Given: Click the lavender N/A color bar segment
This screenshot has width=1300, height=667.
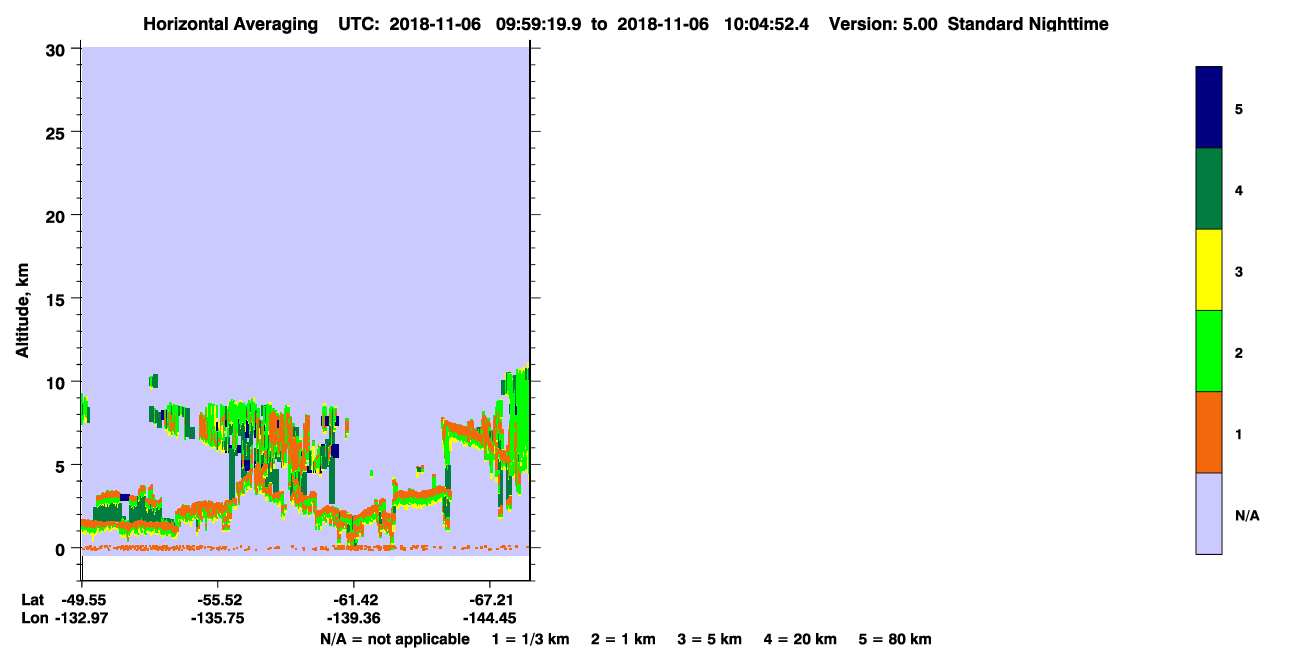Looking at the screenshot, I should coord(1209,513).
